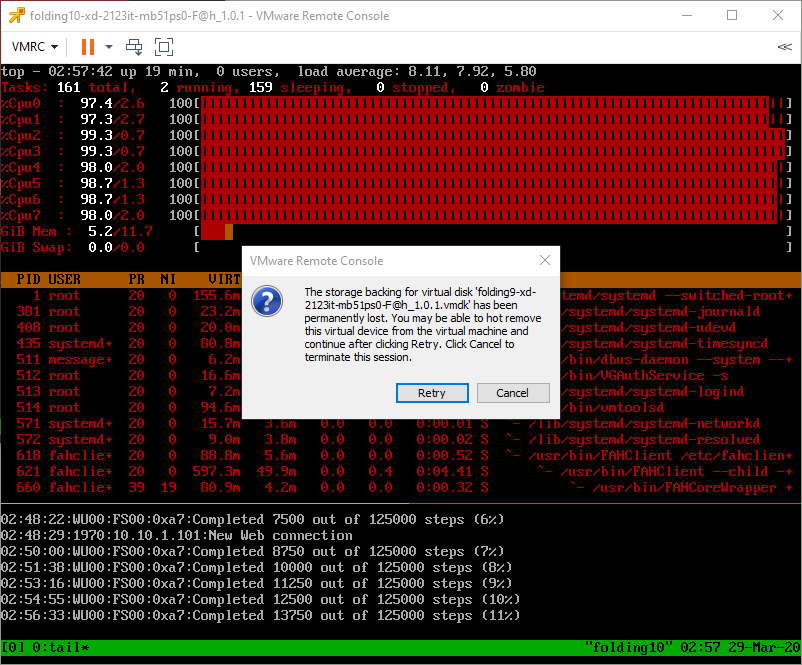Viewport: 802px width, 665px height.
Task: Click the log line 'Completed 10000 out of 125000 steps'
Action: 257,567
